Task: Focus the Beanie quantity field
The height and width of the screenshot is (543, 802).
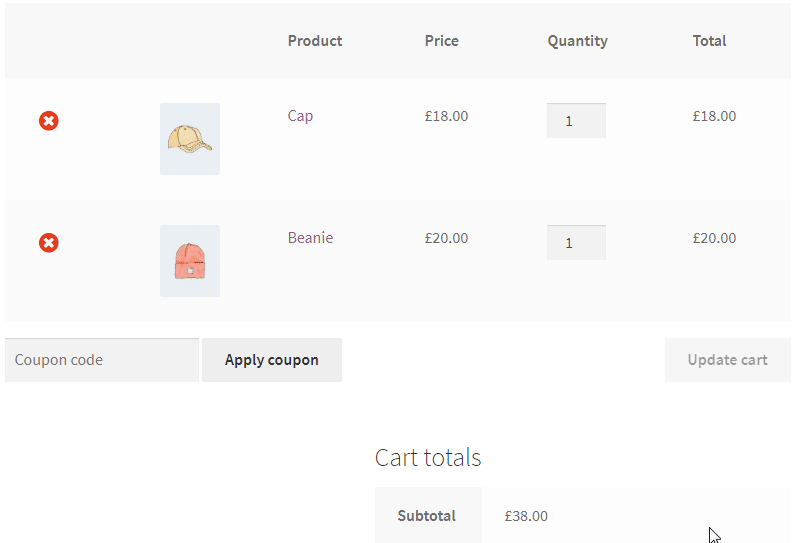Action: pos(576,243)
